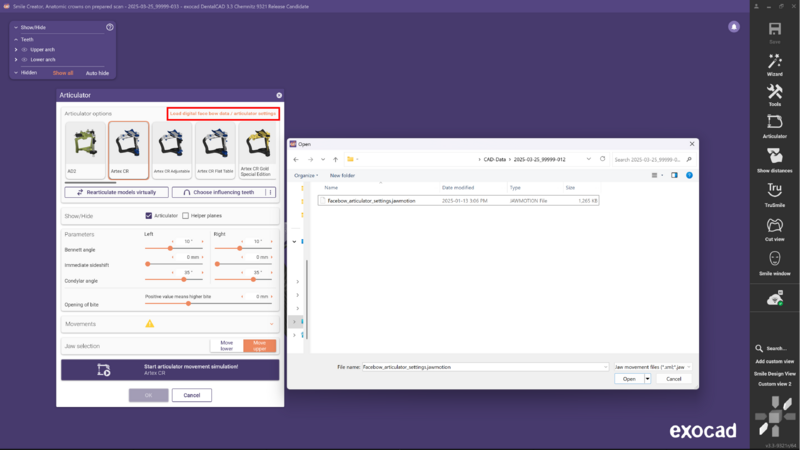Click the Save icon in right toolbar
The image size is (800, 450).
tap(774, 29)
